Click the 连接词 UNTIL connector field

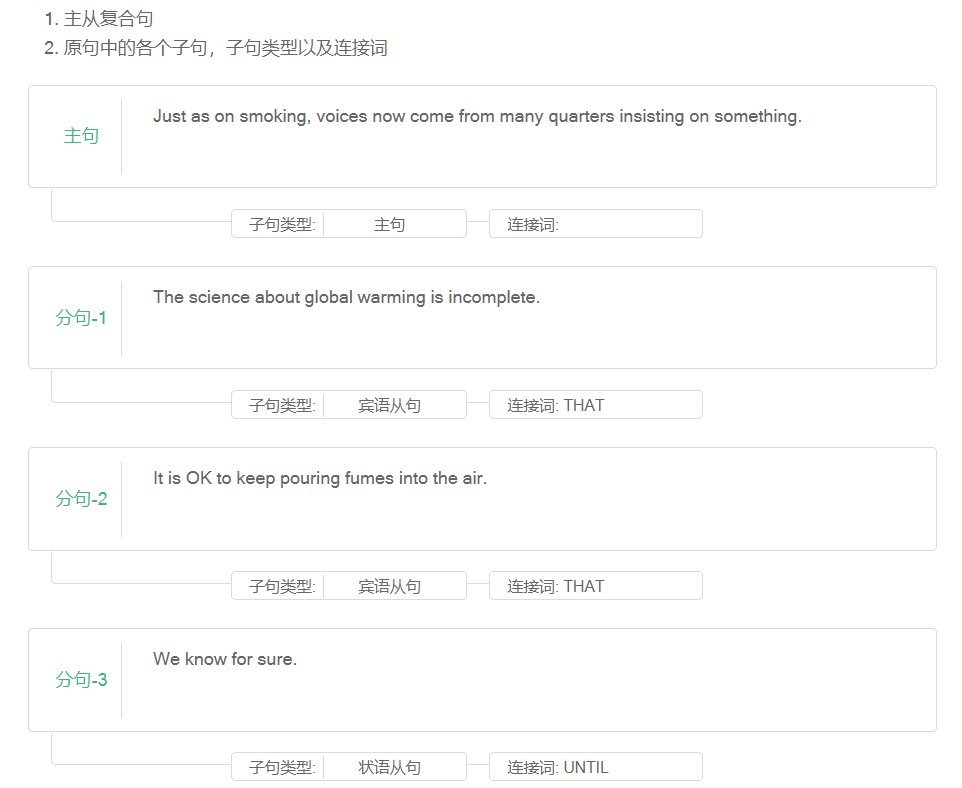(x=595, y=767)
